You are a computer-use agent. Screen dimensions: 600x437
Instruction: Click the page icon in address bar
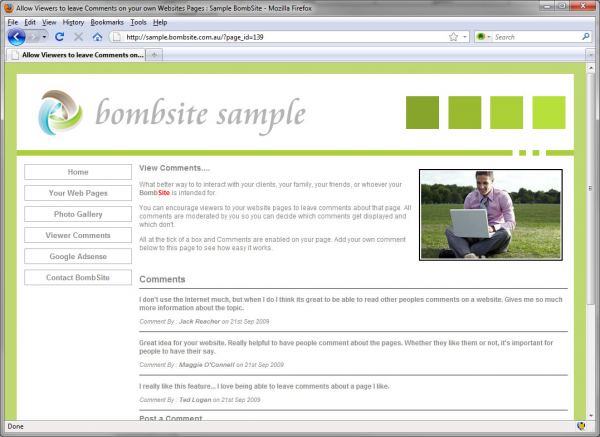click(117, 37)
